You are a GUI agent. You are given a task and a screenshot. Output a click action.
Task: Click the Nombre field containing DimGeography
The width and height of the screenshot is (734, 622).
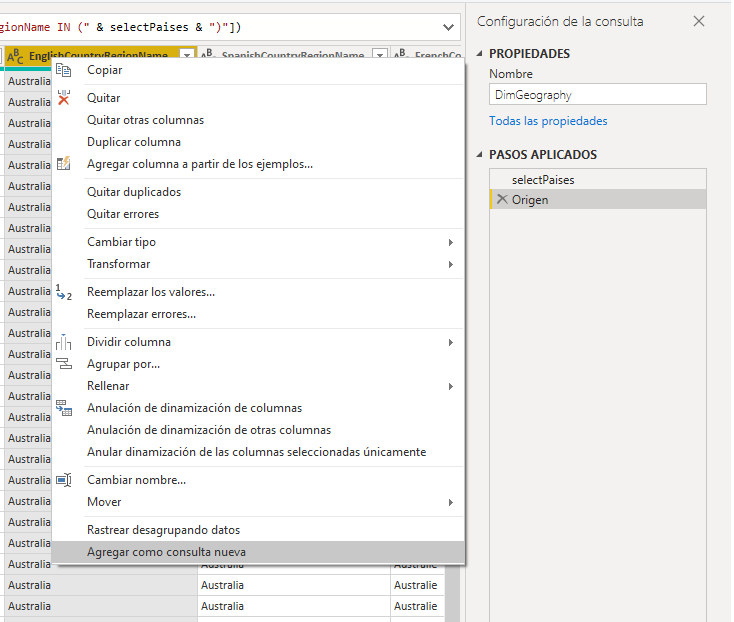598,95
